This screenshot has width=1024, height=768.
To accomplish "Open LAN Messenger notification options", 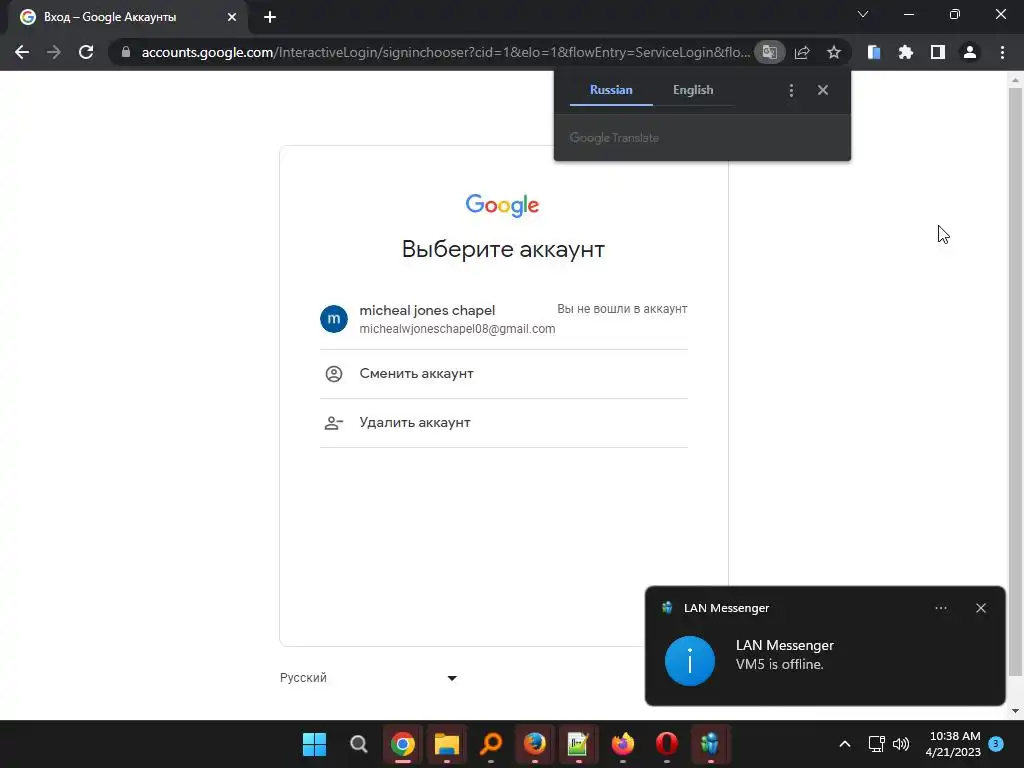I will [x=940, y=608].
